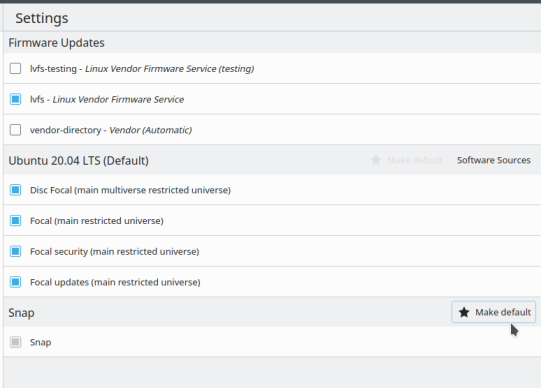Screen dimensions: 541x388
Task: Uncheck the lvfs Linux Vendor Firmware Service checkbox
Action: tap(15, 99)
